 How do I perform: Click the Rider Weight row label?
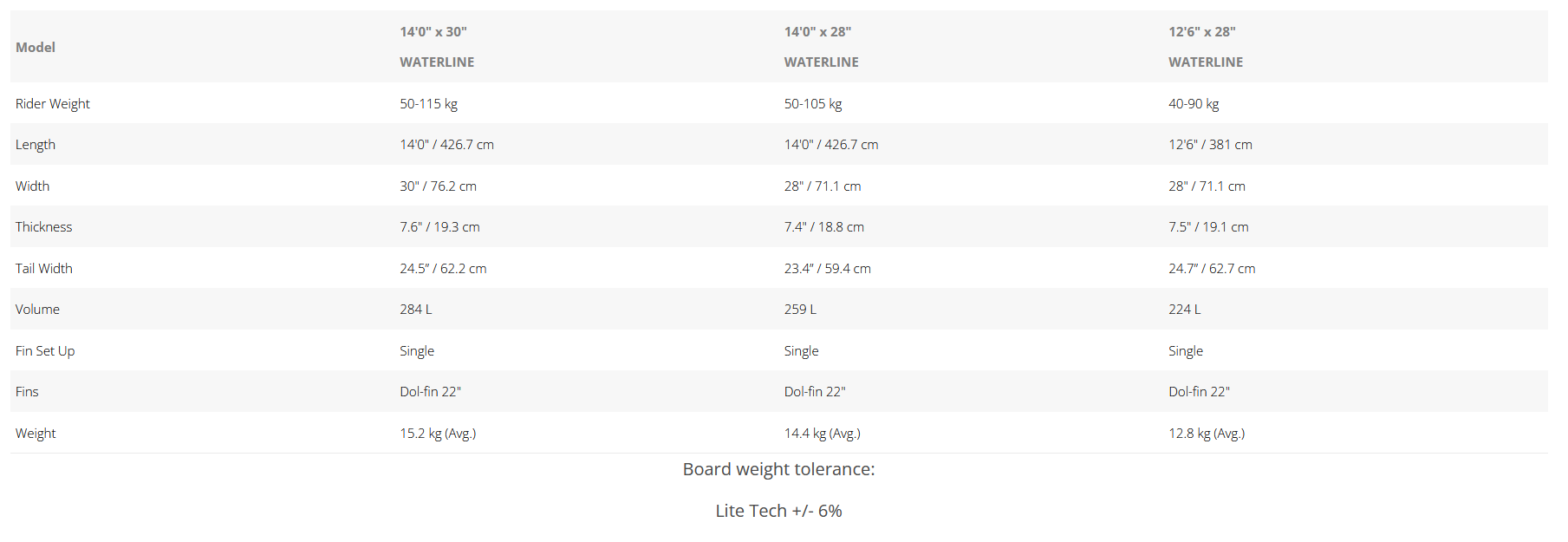(53, 104)
